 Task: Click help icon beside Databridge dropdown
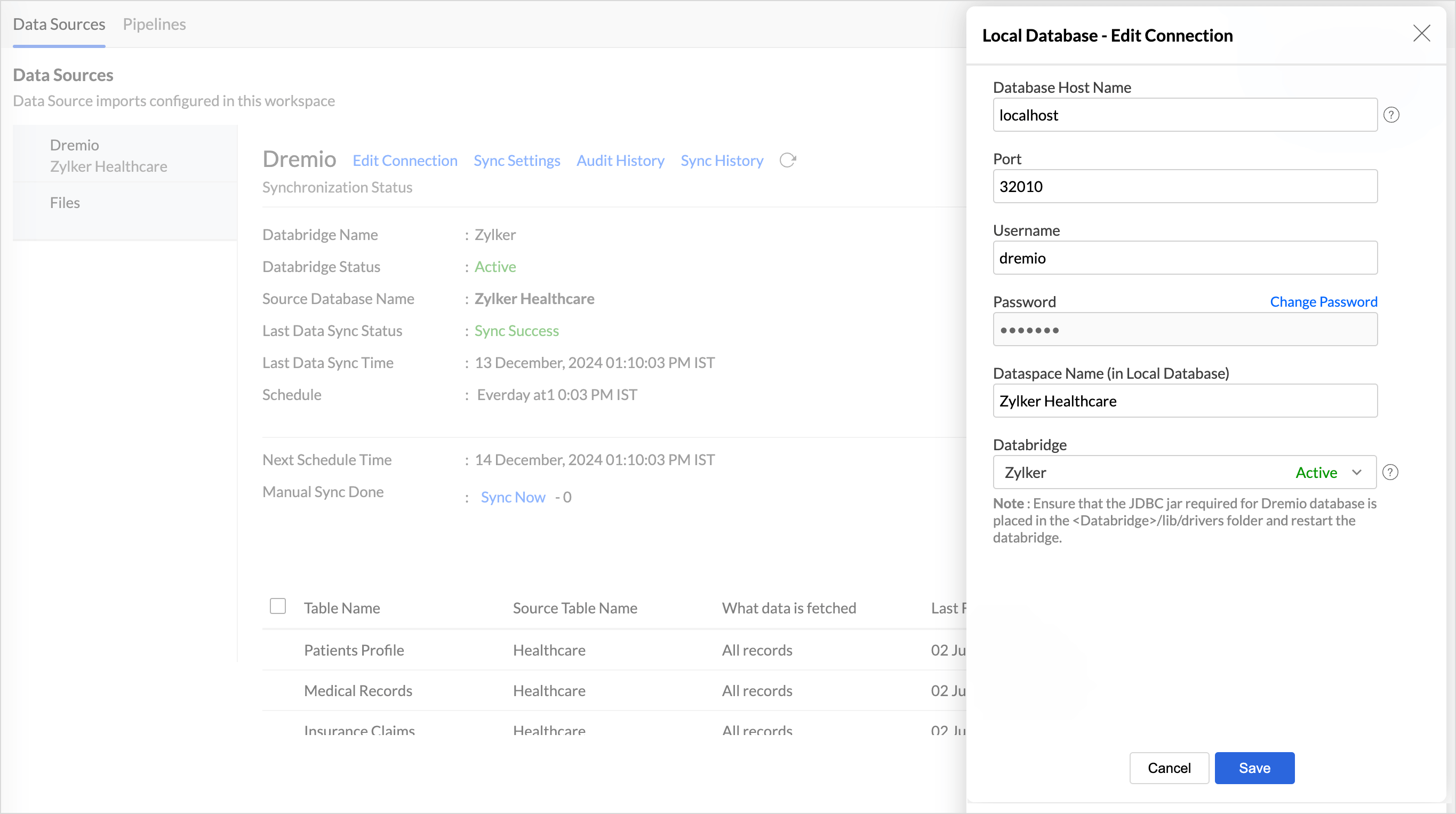1390,473
